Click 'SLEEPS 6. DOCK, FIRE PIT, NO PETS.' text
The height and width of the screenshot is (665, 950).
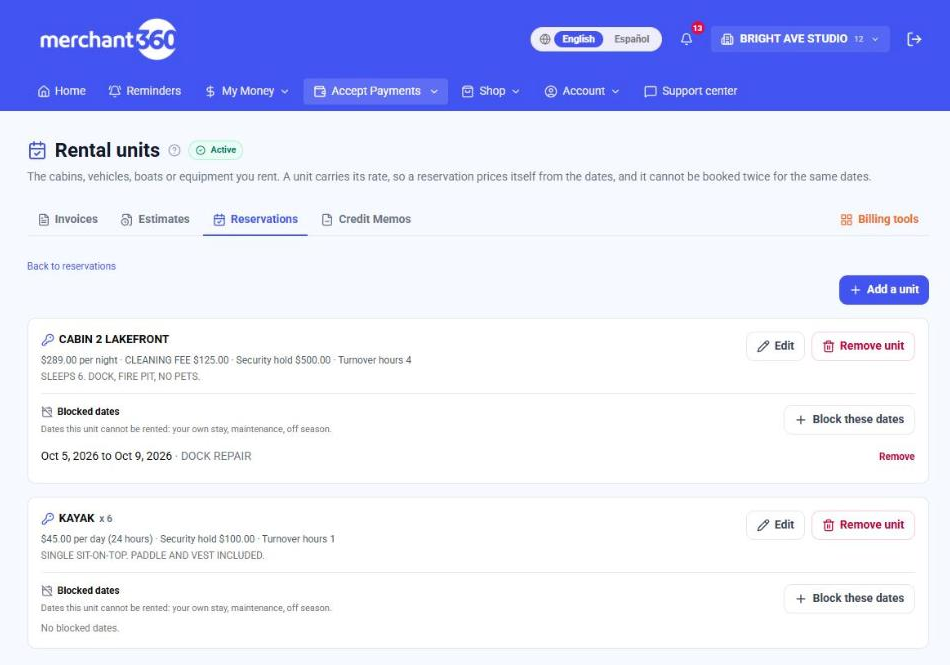pos(121,377)
